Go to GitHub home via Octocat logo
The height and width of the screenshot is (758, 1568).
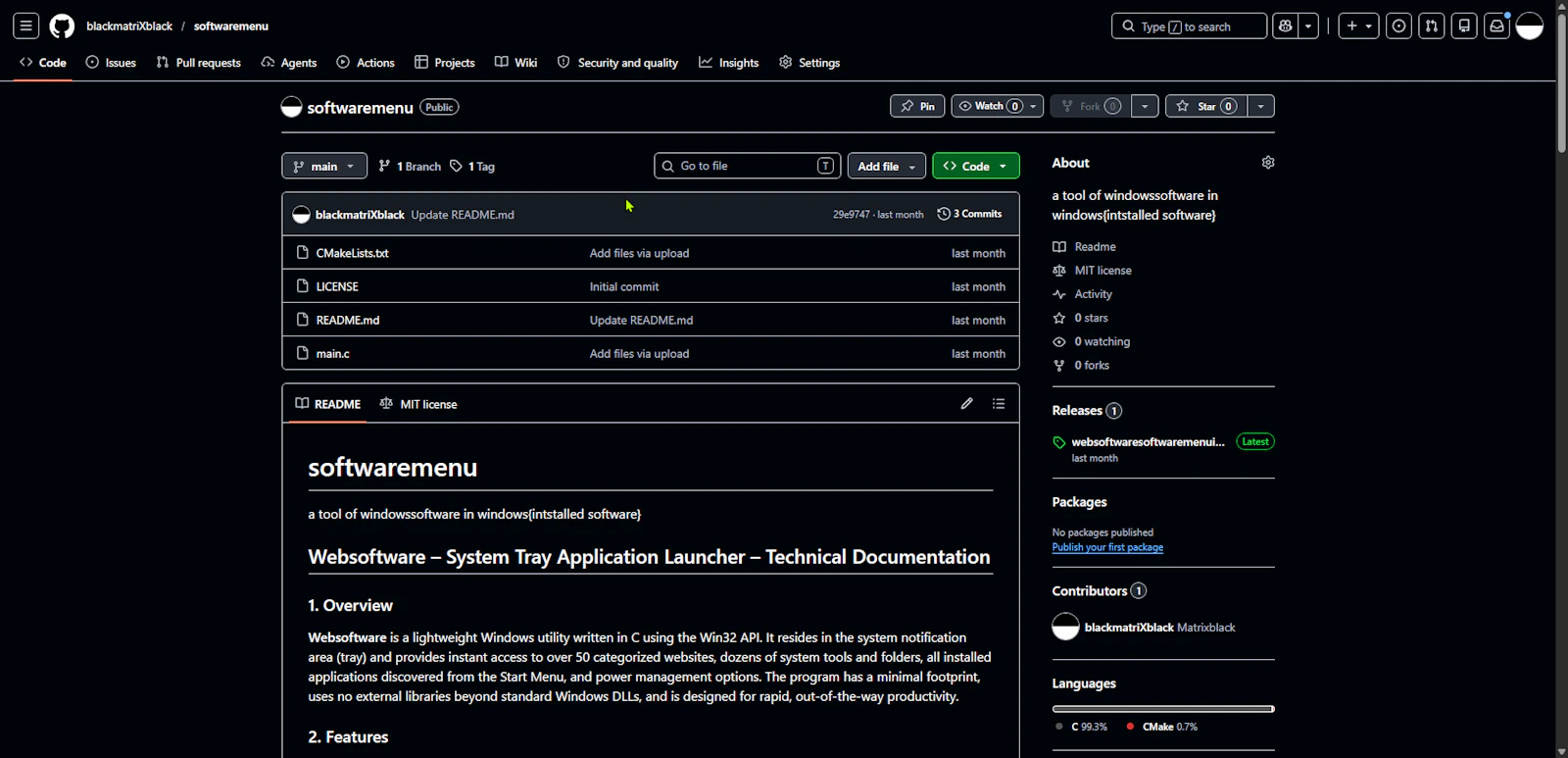62,26
